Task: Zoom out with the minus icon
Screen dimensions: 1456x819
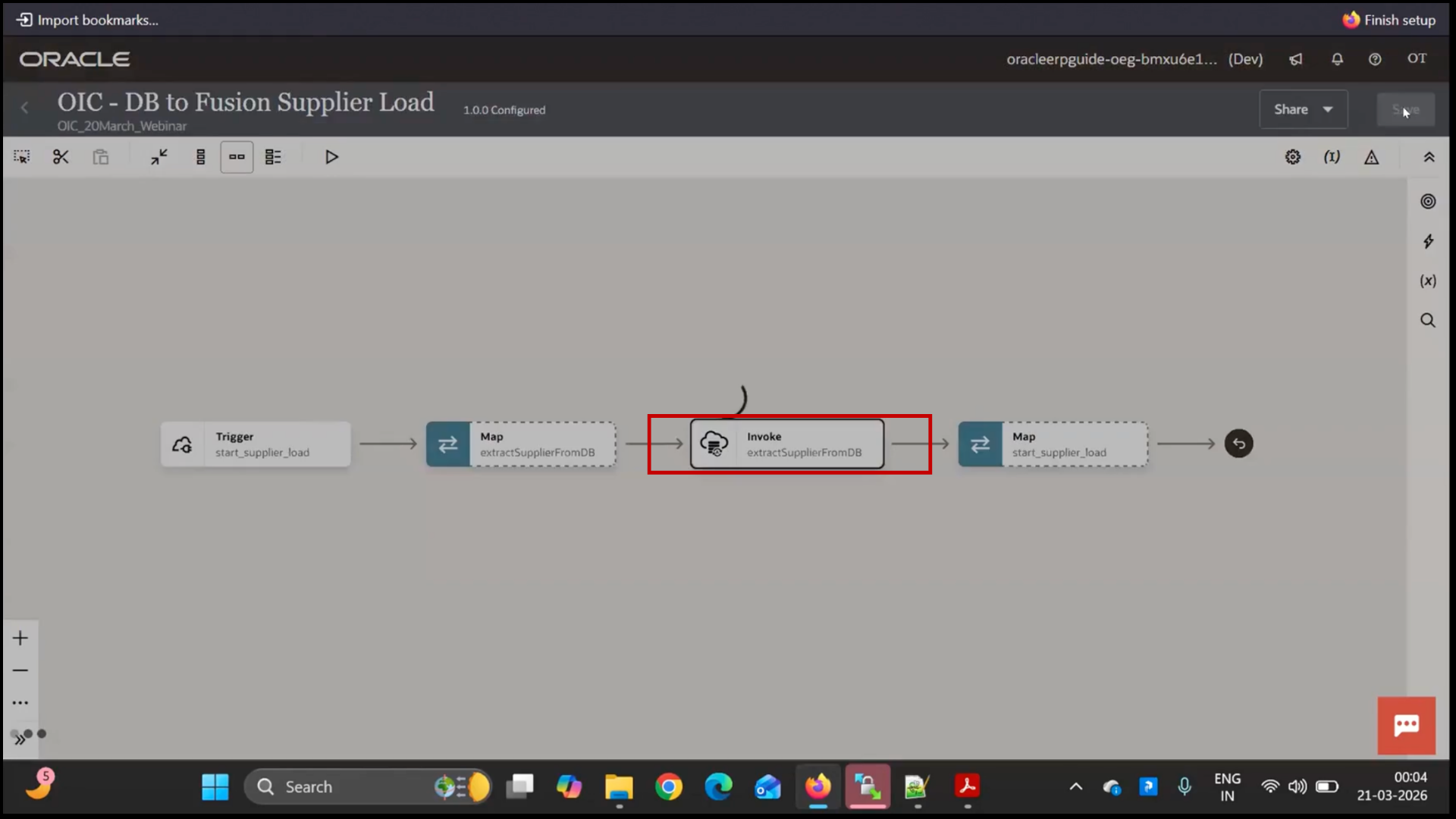Action: pos(20,670)
